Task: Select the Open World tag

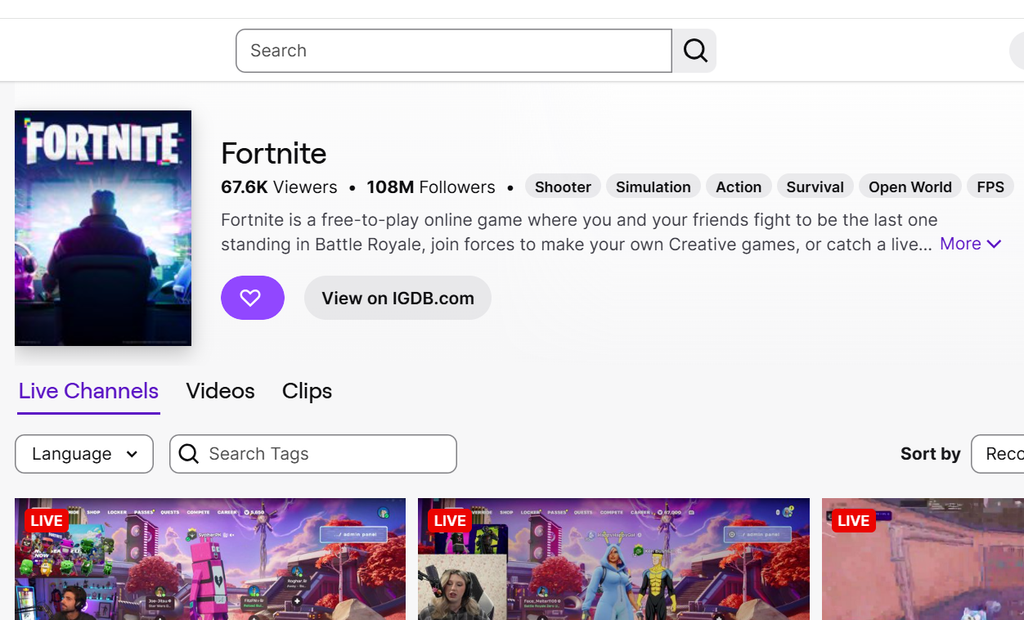Action: (x=910, y=187)
